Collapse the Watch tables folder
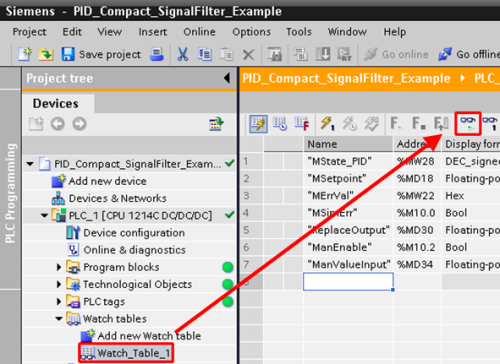Screen dimensions: 500x364 [x=59, y=319]
